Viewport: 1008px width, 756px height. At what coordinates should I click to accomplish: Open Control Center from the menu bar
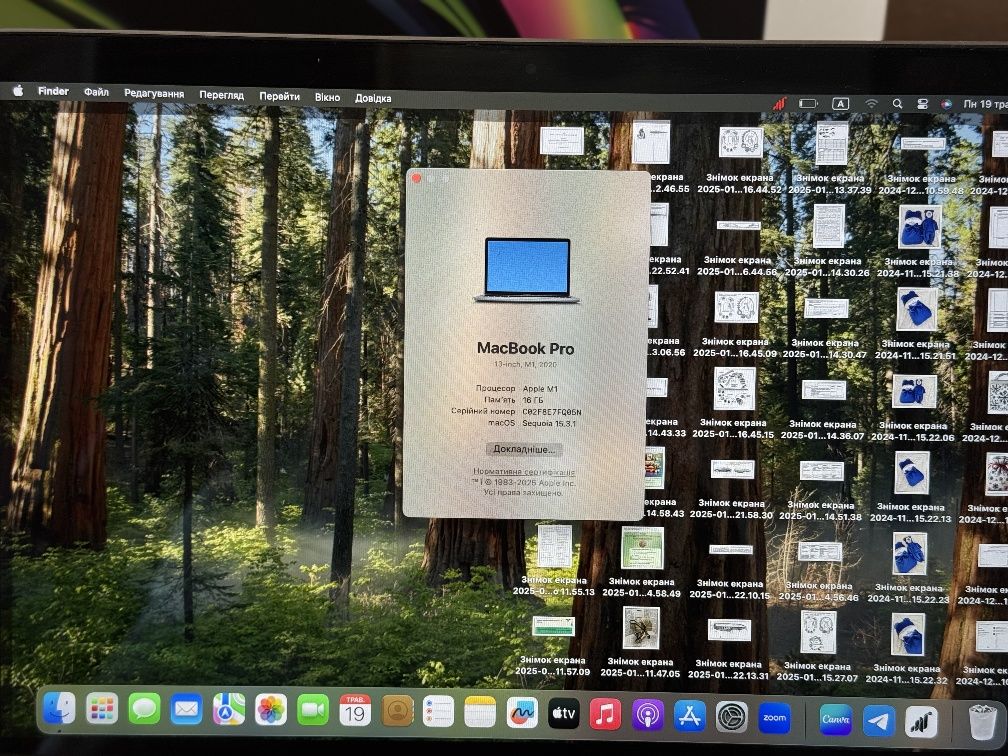coord(922,104)
